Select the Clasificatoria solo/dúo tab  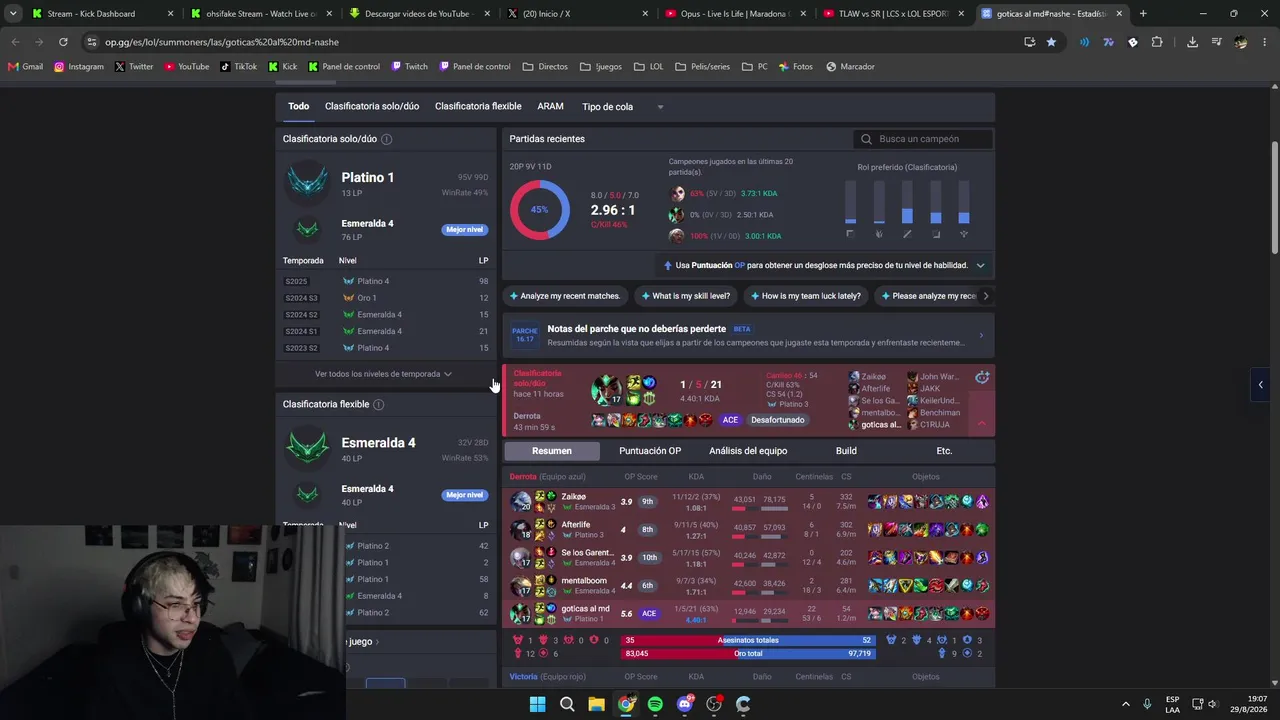372,107
